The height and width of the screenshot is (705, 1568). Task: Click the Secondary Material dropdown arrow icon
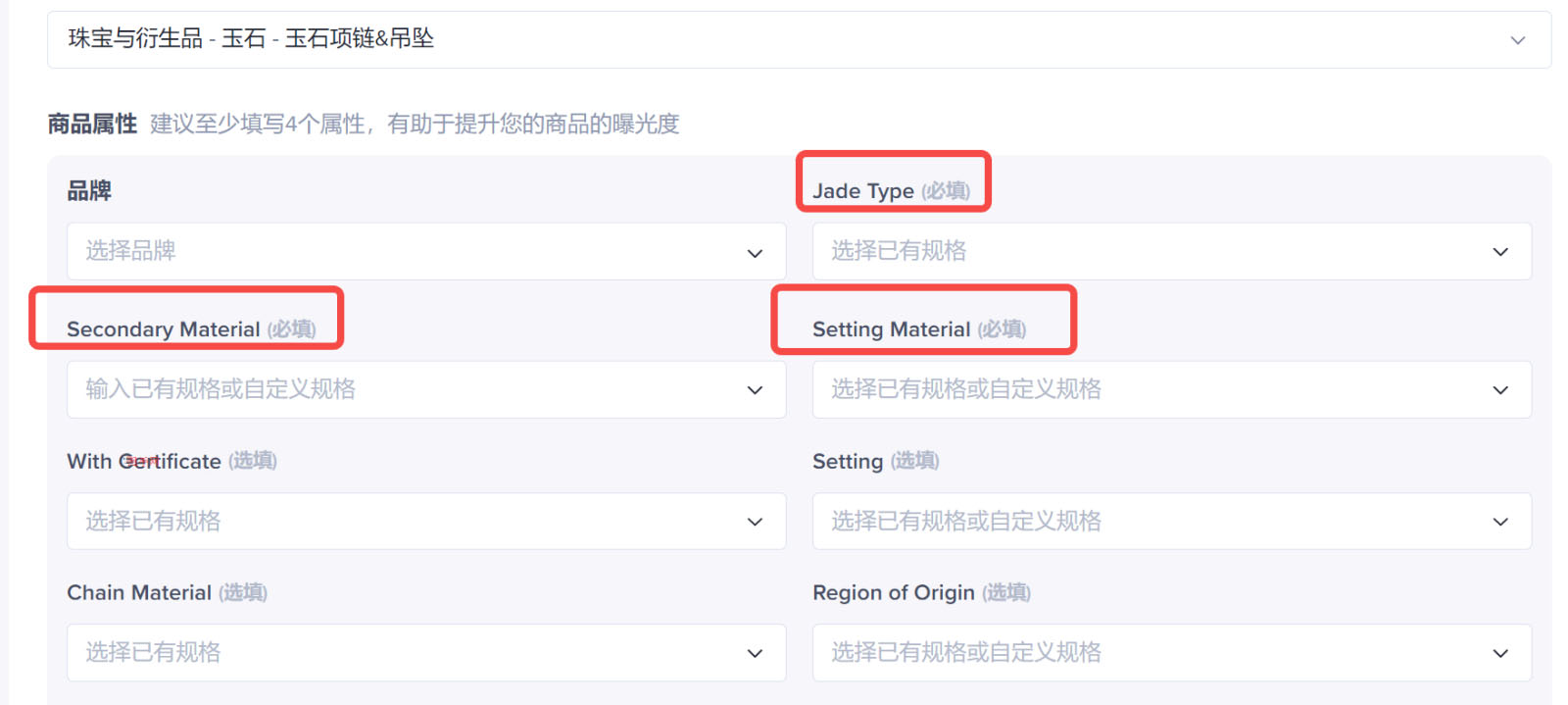coord(755,390)
